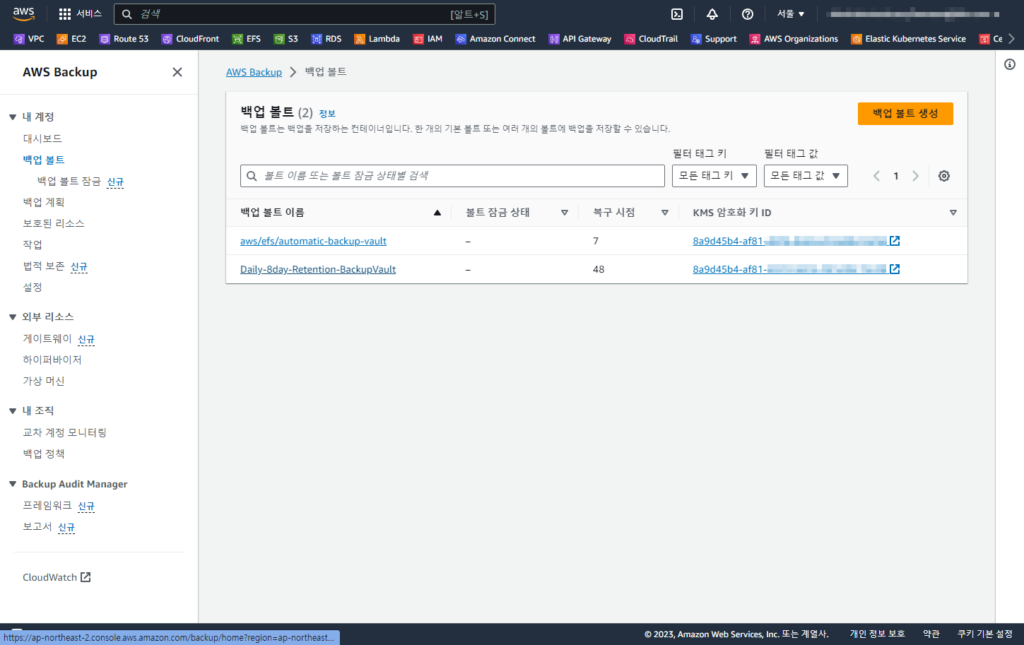Viewport: 1024px width, 645px height.
Task: Collapse the 내 조직 section
Action: 12,411
